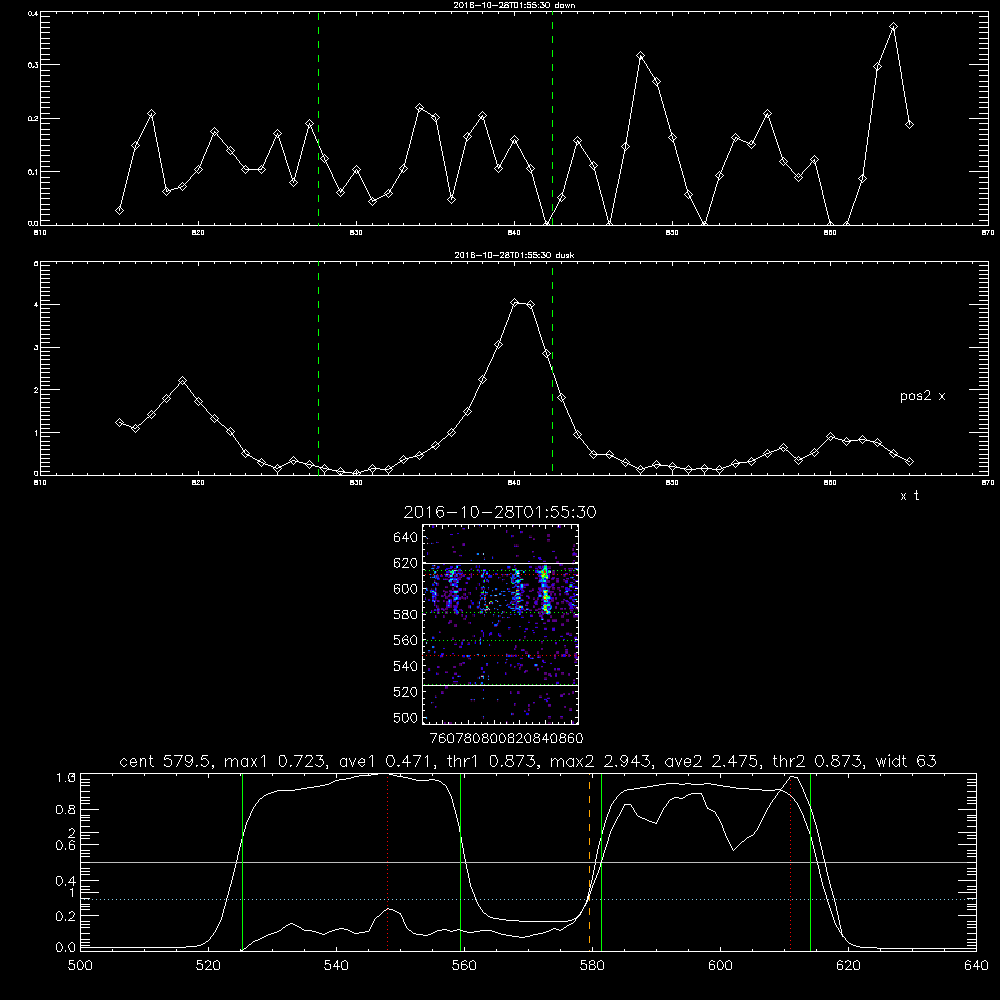Click the lower white line in the spectrogram
The height and width of the screenshot is (1000, 1000).
(x=501, y=685)
